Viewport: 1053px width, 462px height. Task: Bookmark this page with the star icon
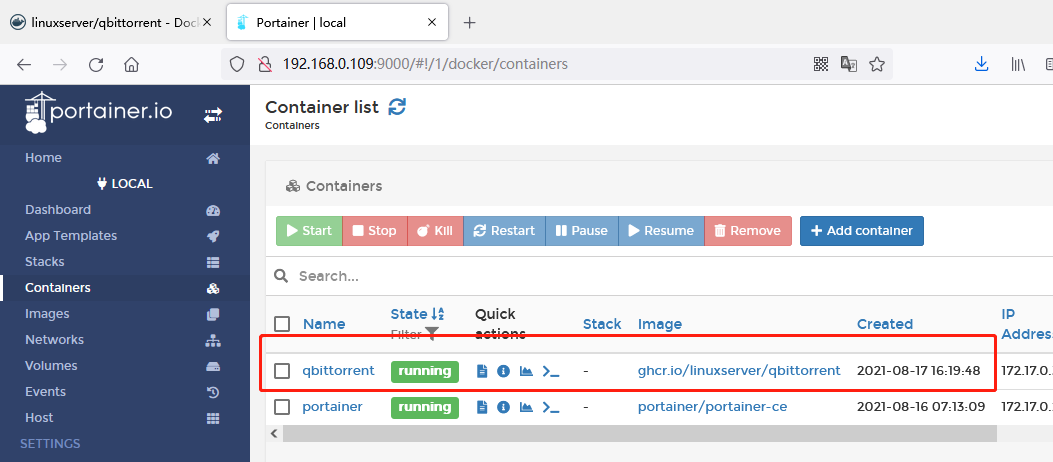(876, 64)
